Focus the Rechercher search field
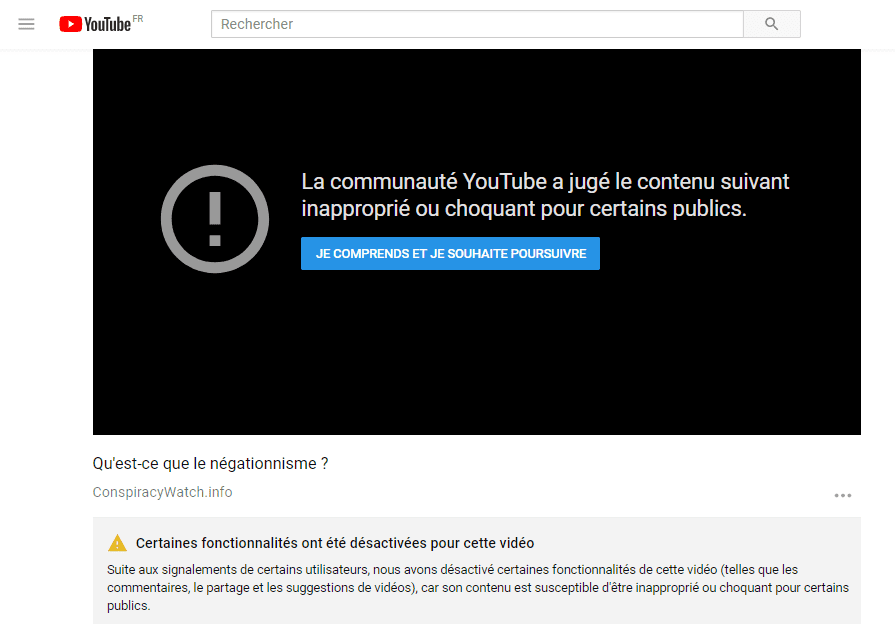895x624 pixels. pos(477,24)
